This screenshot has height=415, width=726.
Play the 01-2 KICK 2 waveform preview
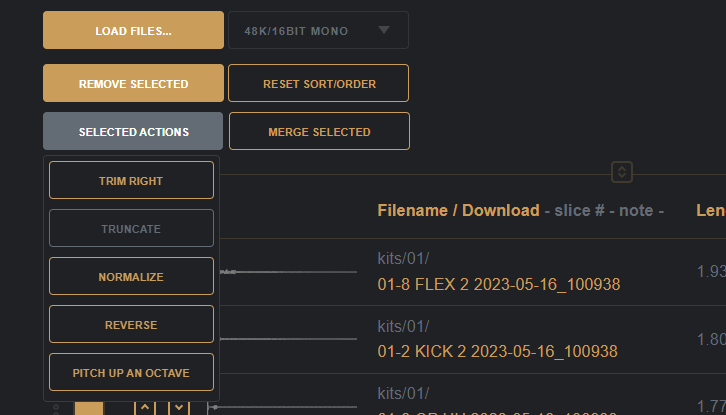pos(290,339)
